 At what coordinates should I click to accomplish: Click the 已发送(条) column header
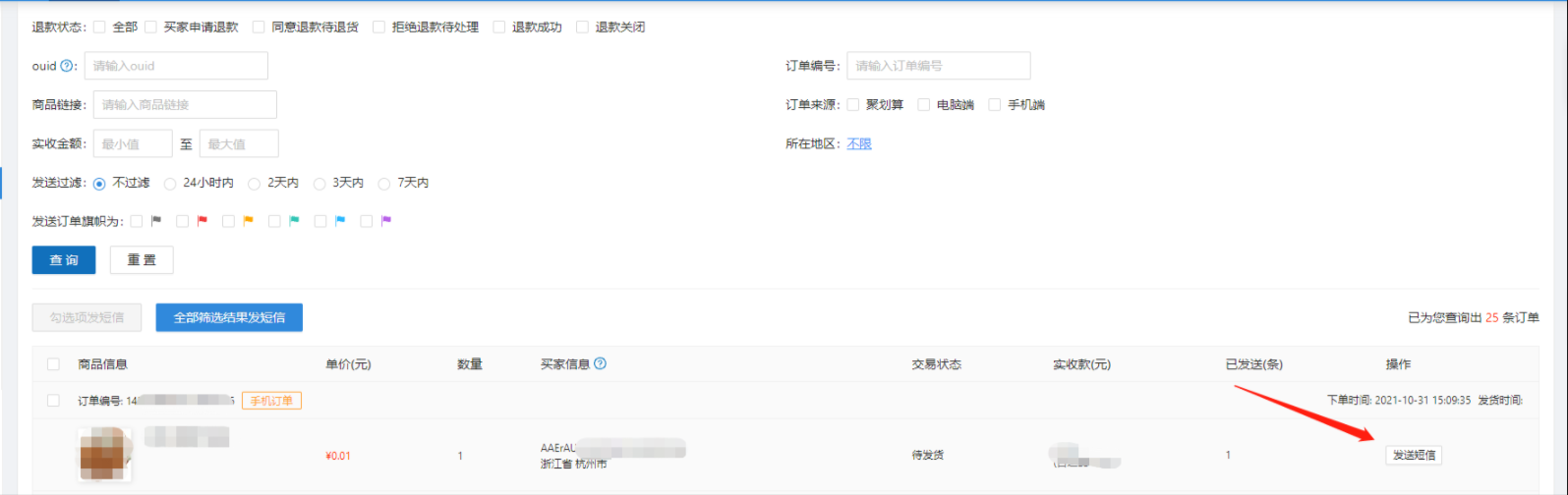(1254, 364)
